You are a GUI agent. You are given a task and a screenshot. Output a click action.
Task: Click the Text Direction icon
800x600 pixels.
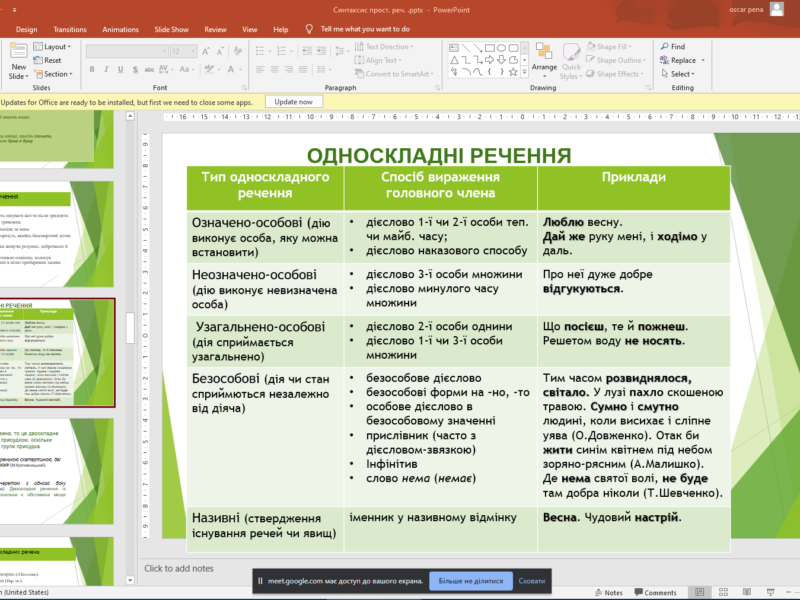tap(385, 46)
